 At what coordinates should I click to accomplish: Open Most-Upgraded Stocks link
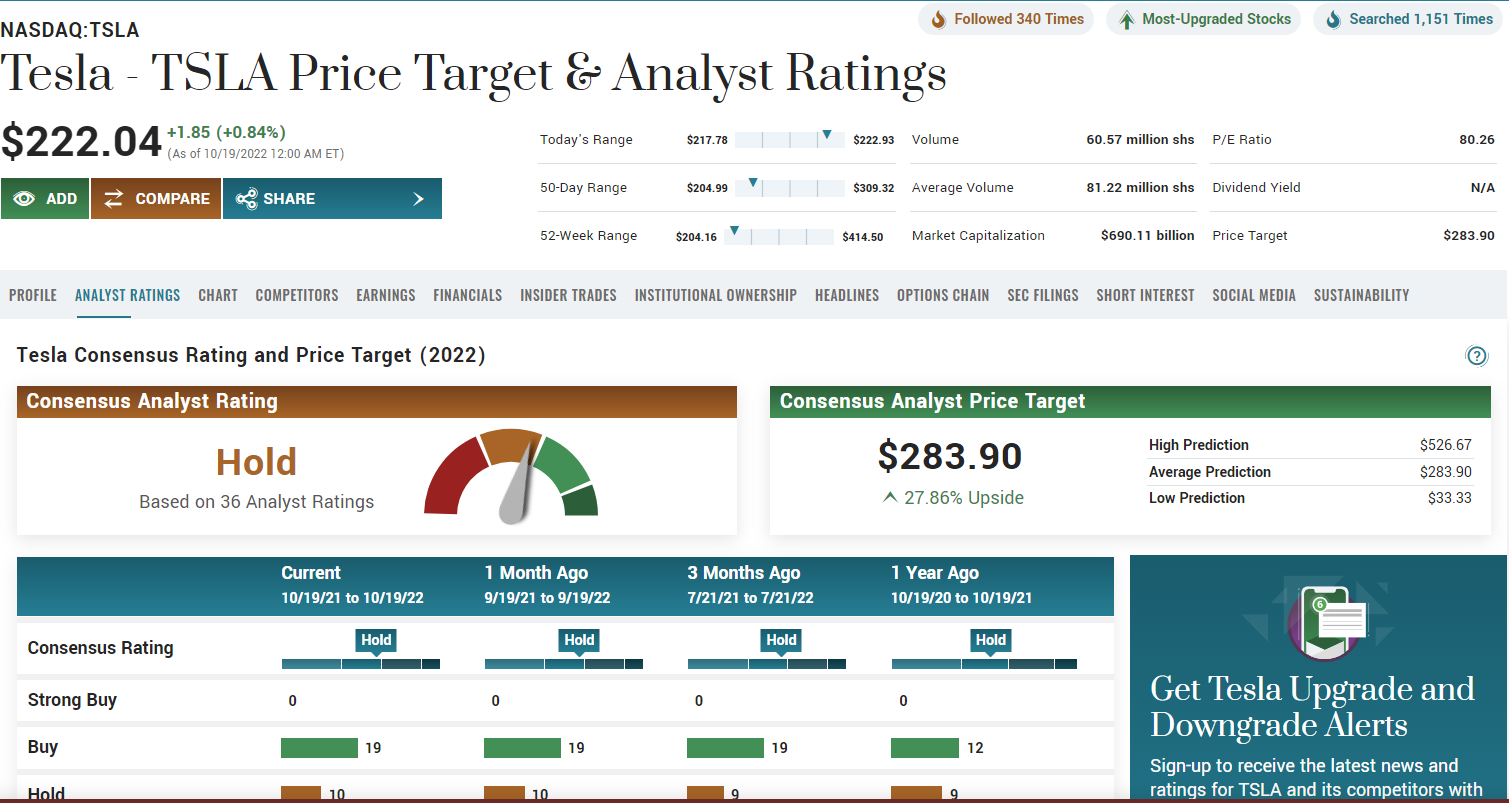tap(1203, 19)
